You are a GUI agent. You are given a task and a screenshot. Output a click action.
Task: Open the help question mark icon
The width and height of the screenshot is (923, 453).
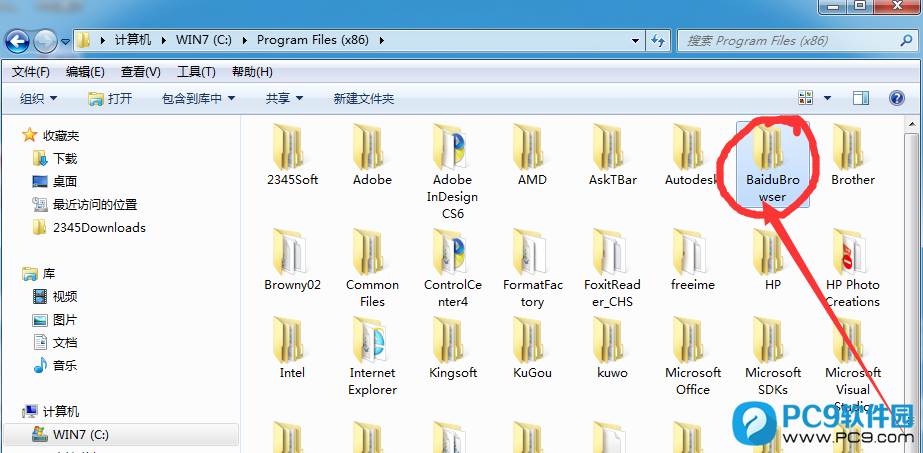click(897, 98)
